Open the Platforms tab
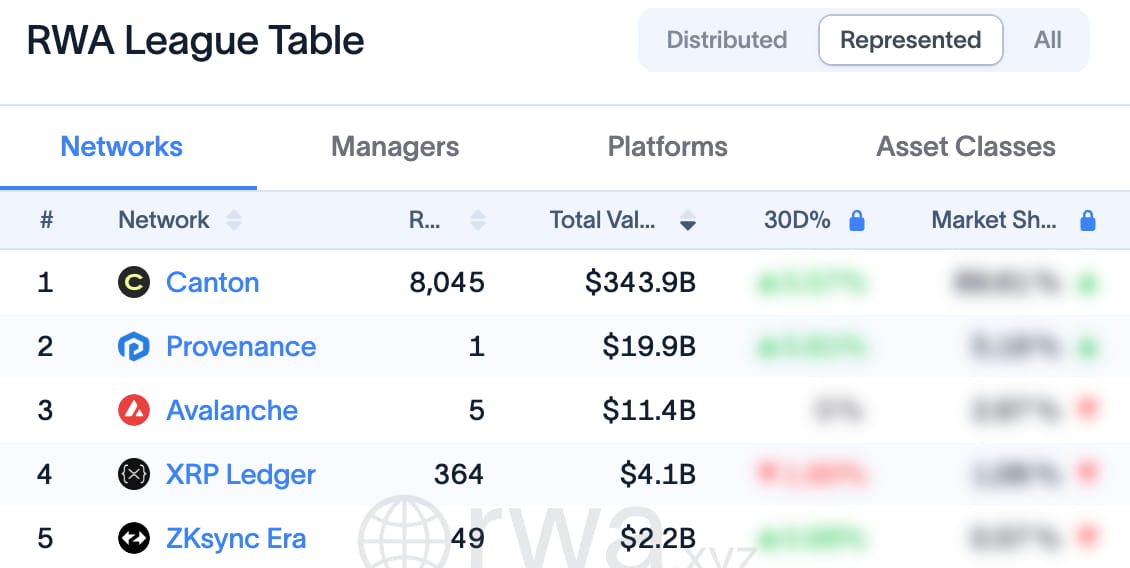Image resolution: width=1130 pixels, height=568 pixels. 667,146
